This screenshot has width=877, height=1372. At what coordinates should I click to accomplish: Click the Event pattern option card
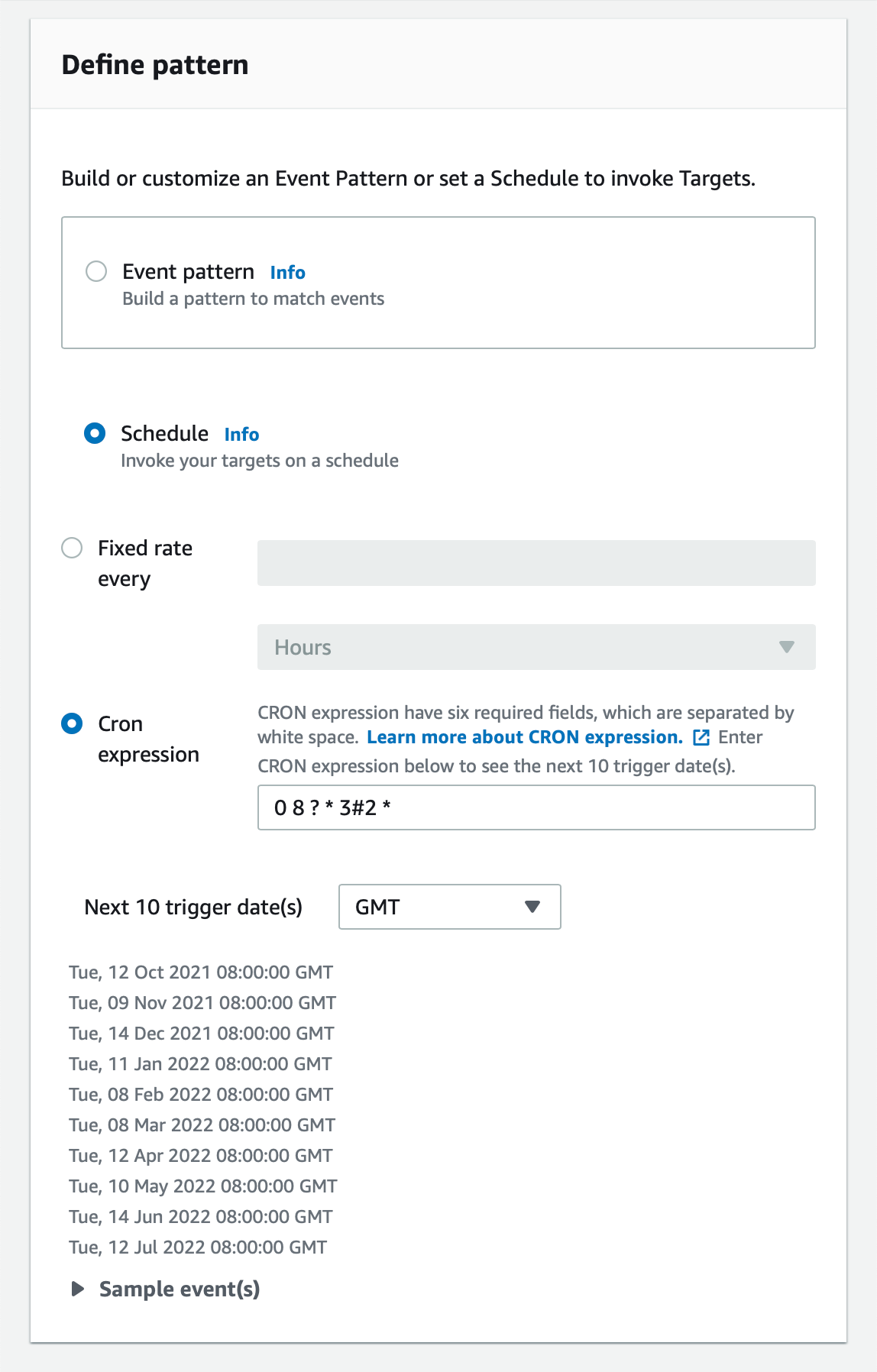pyautogui.click(x=438, y=283)
